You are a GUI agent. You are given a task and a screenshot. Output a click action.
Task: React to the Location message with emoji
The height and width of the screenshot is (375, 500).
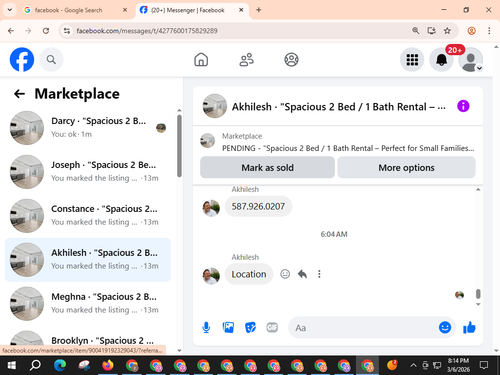[285, 274]
